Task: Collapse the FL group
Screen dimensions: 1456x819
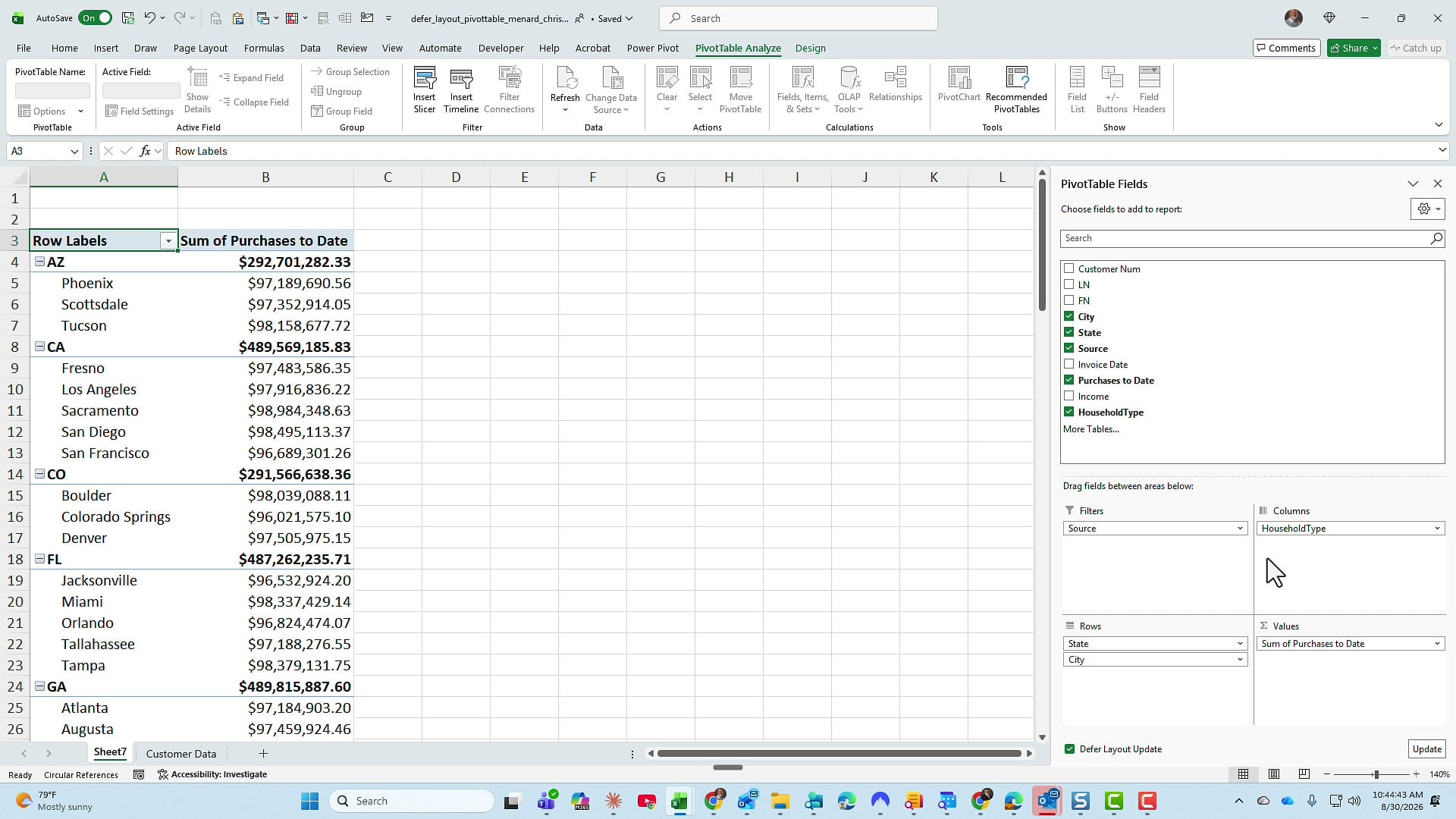Action: click(39, 559)
